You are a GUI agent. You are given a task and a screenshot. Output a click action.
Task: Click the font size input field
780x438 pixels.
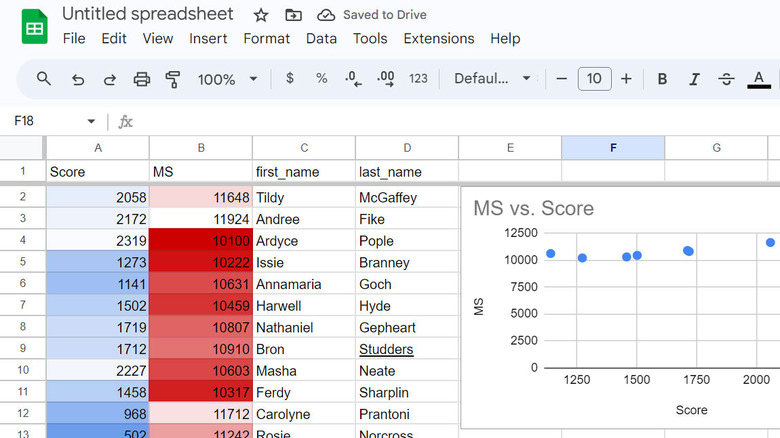click(594, 79)
